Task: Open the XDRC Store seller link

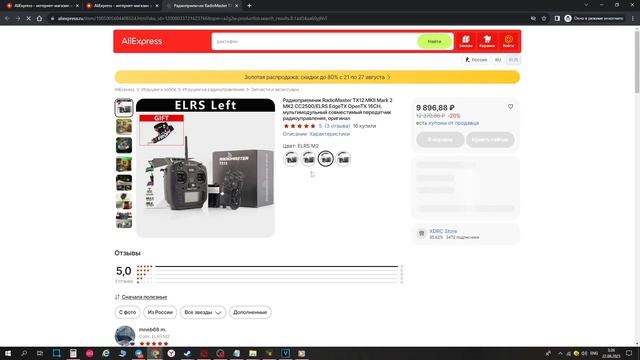Action: (443, 231)
